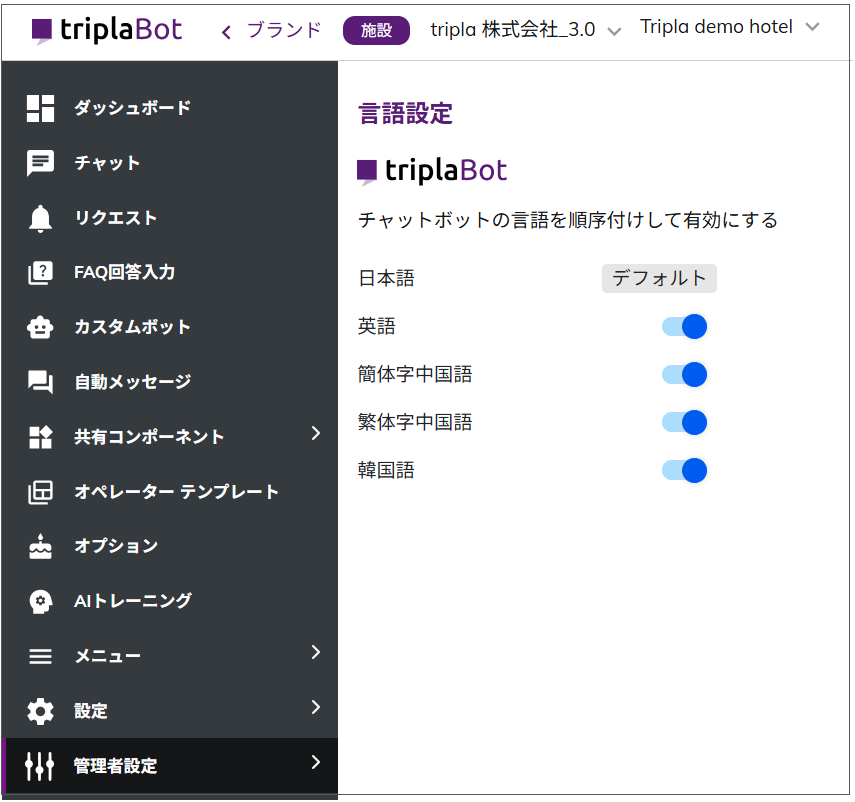Toggle the 英語 language switch
The image size is (855, 802).
point(684,327)
